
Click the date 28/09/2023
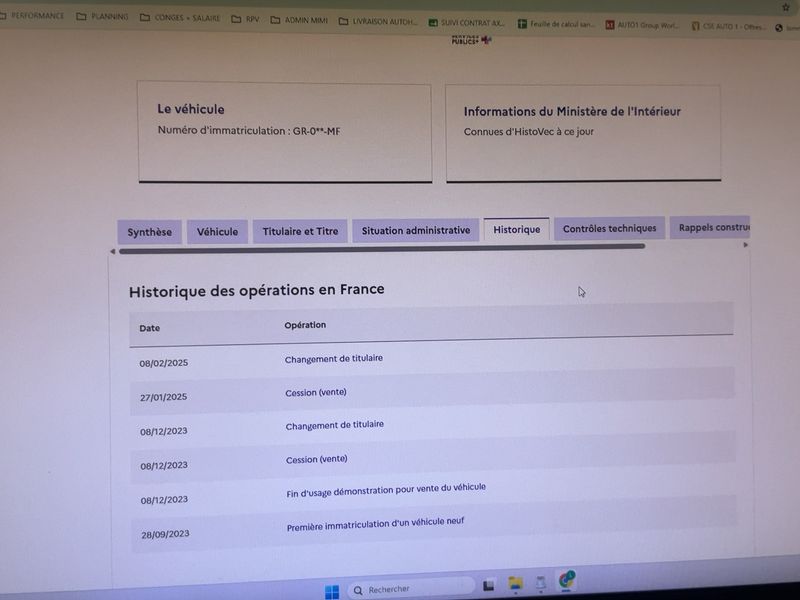pyautogui.click(x=165, y=534)
